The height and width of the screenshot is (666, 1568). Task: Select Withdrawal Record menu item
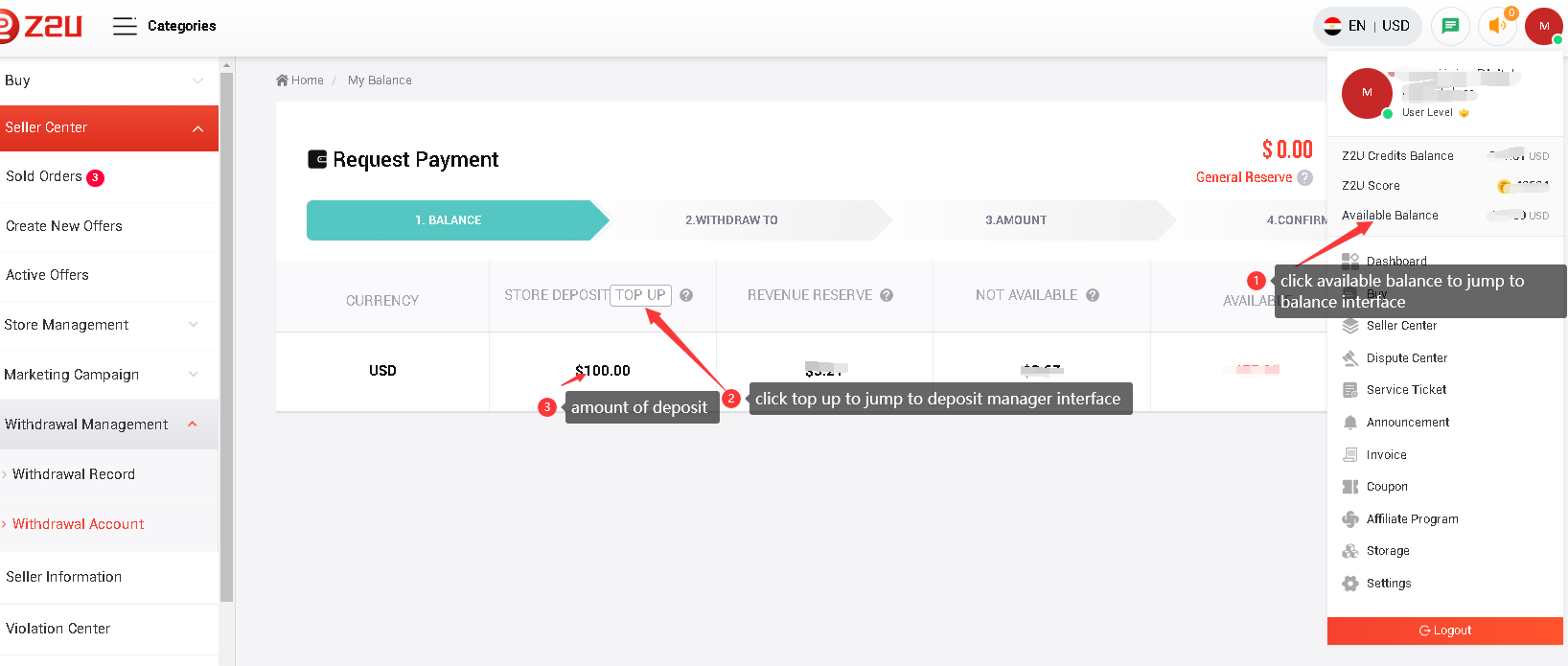(x=74, y=474)
